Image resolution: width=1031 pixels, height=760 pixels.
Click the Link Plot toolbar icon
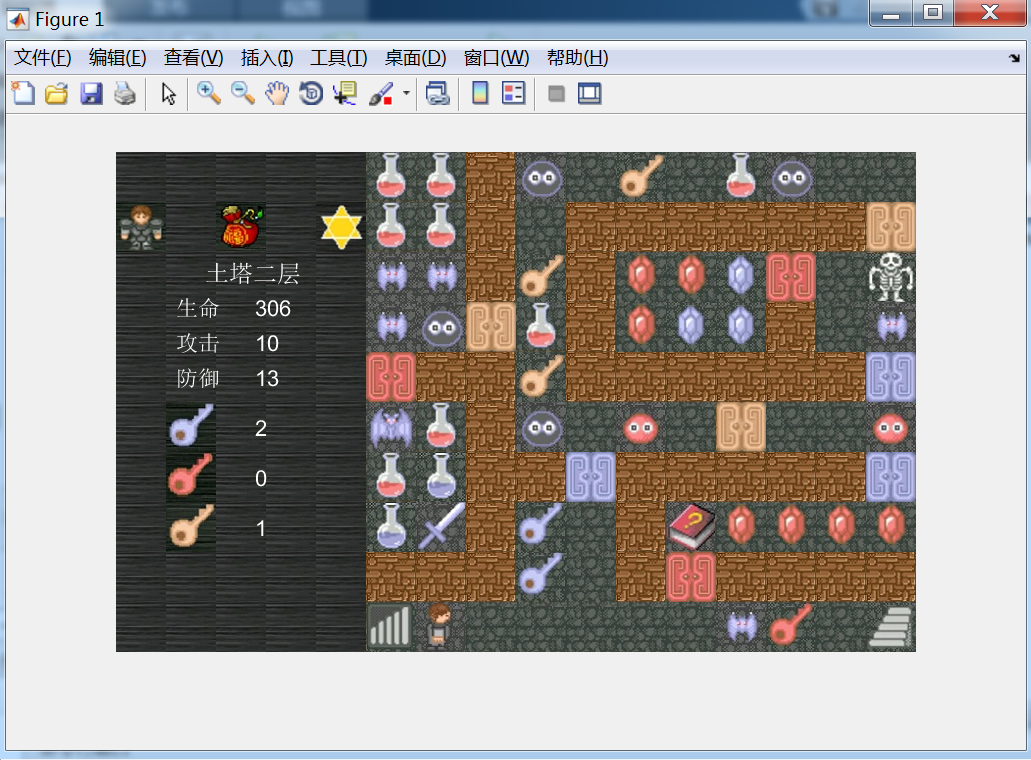[x=438, y=93]
